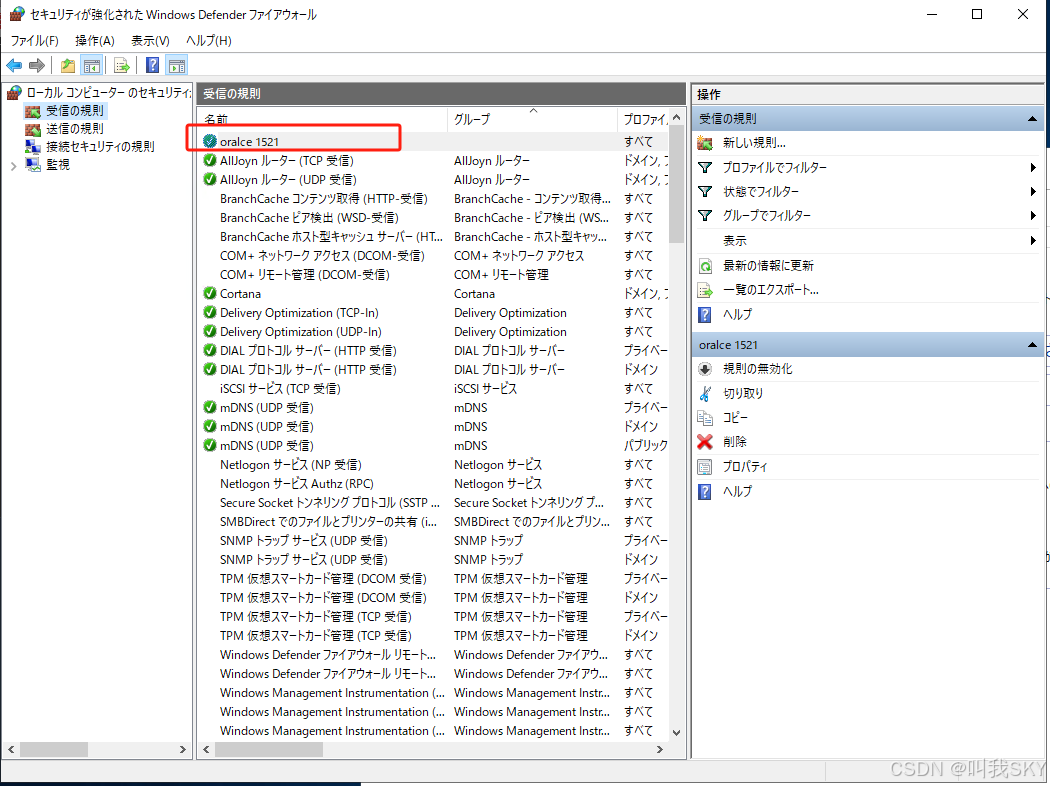Click the 切り取り scissors icon
This screenshot has height=786, width=1050.
[x=705, y=394]
